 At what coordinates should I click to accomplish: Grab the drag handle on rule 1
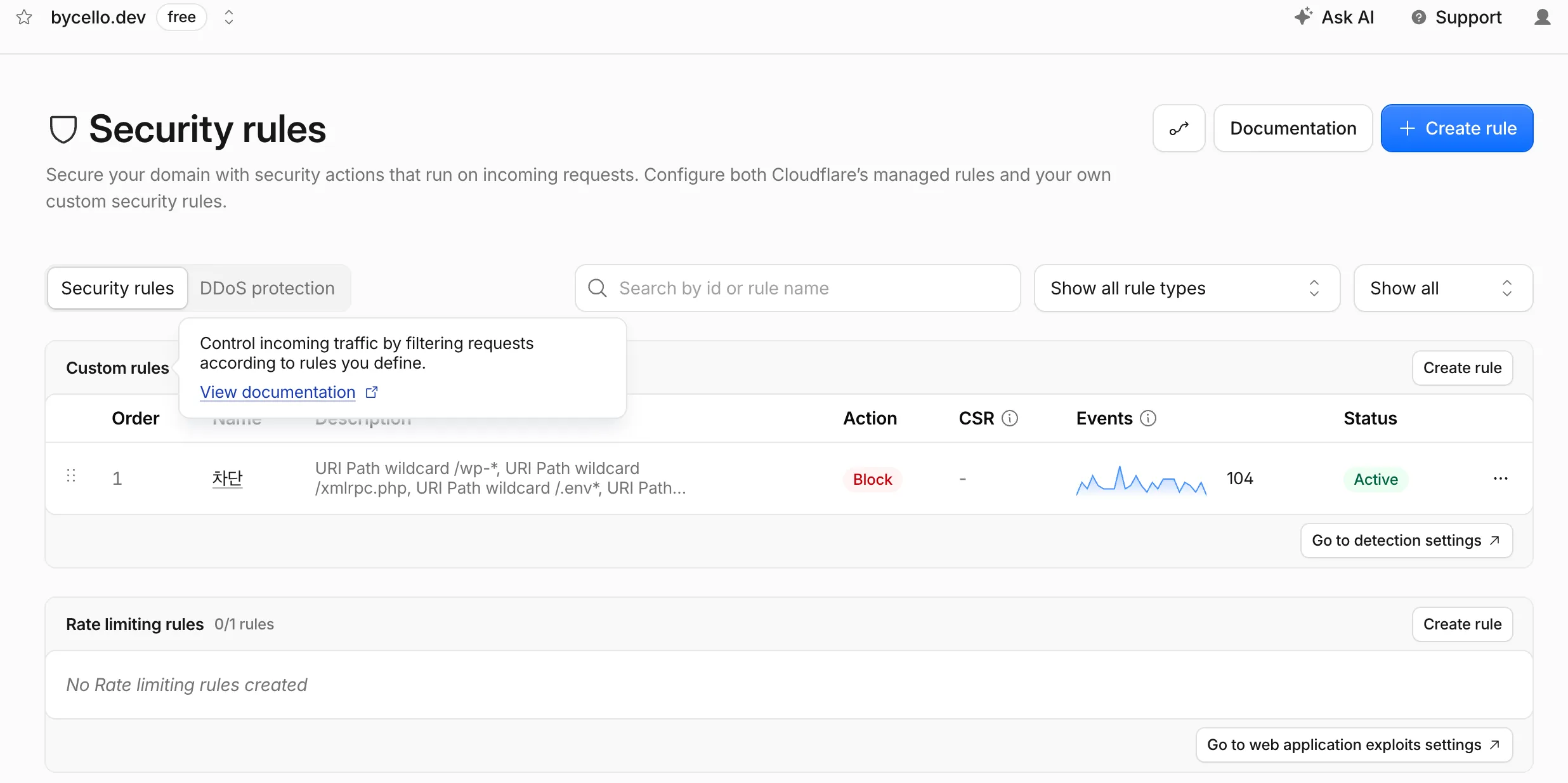[71, 476]
